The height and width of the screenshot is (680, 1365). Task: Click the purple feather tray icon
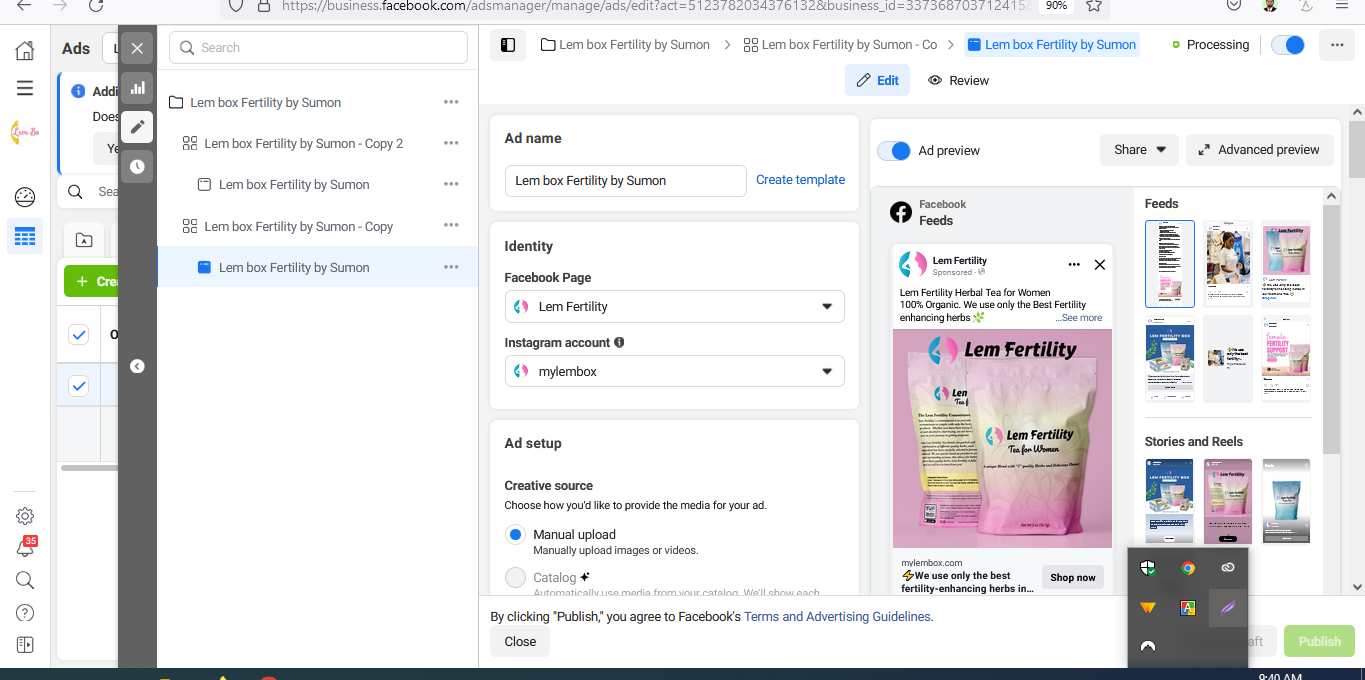coord(1228,608)
